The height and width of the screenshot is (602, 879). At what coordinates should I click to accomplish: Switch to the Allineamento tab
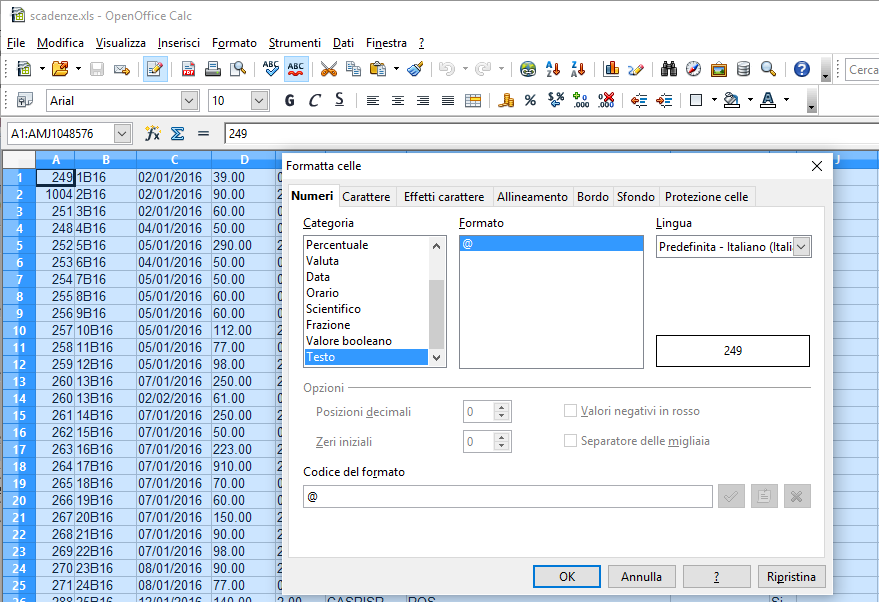click(532, 197)
